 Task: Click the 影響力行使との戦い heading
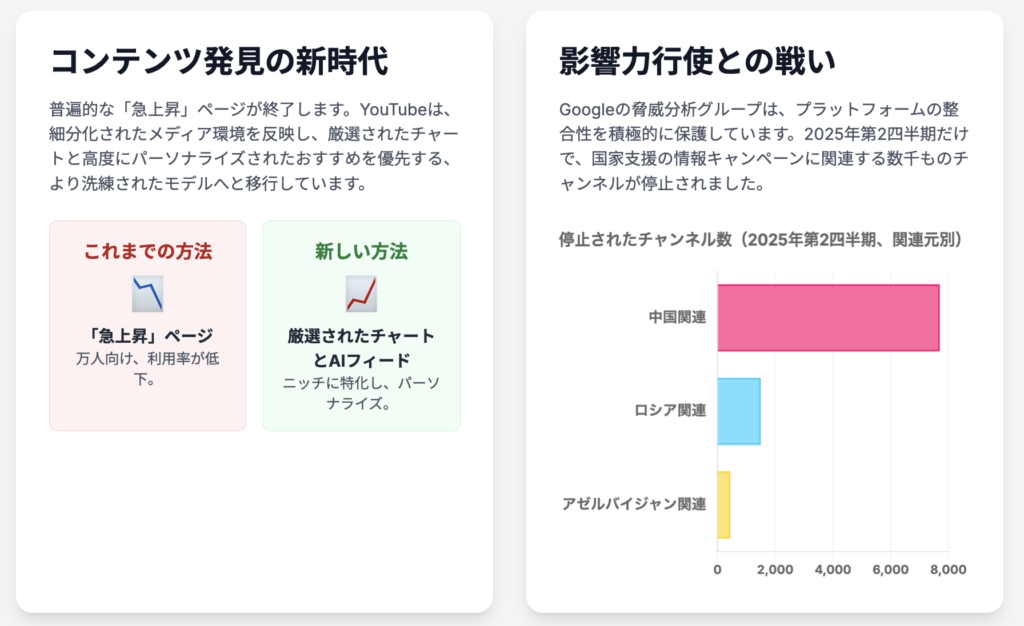click(x=697, y=61)
